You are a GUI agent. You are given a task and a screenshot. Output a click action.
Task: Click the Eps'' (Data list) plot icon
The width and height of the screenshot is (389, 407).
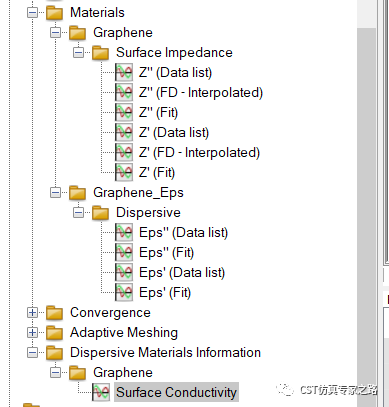tap(124, 232)
